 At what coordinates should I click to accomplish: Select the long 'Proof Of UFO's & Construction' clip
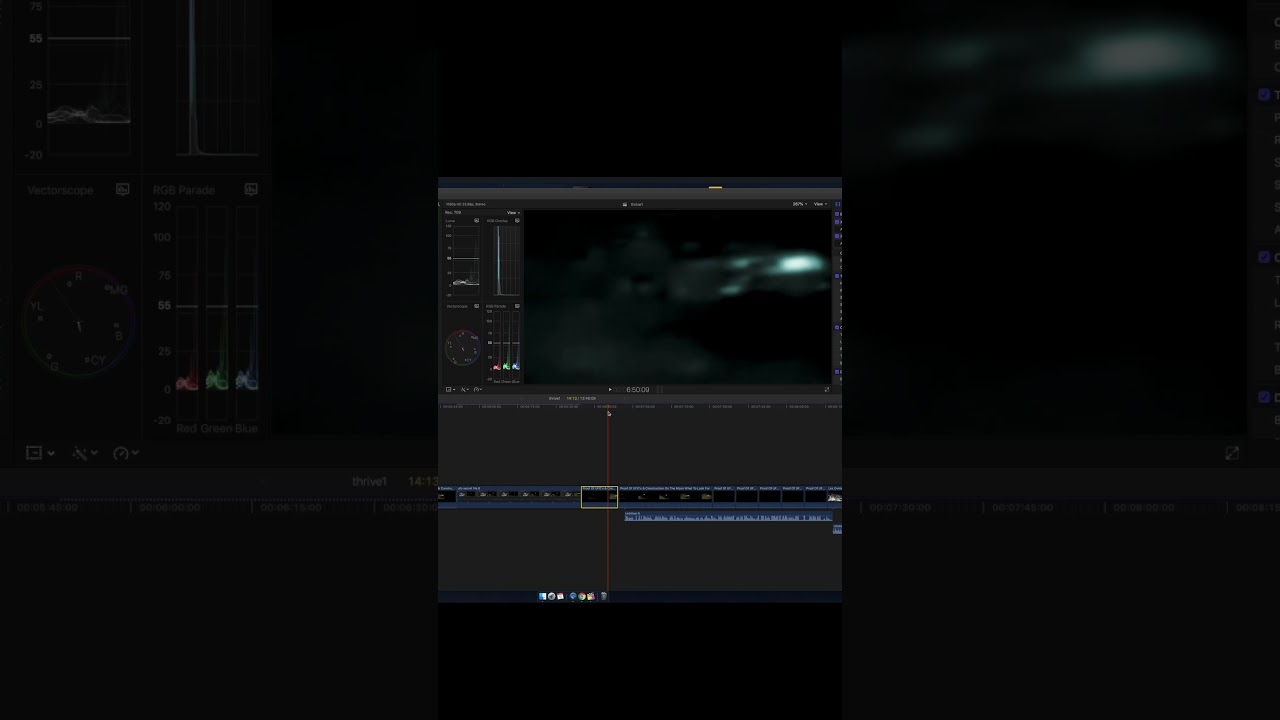pyautogui.click(x=665, y=495)
